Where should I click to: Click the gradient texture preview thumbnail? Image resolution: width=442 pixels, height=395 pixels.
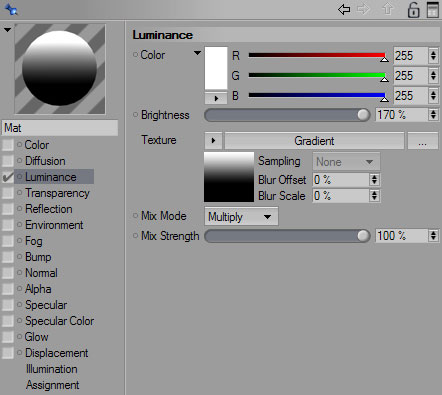pos(229,177)
